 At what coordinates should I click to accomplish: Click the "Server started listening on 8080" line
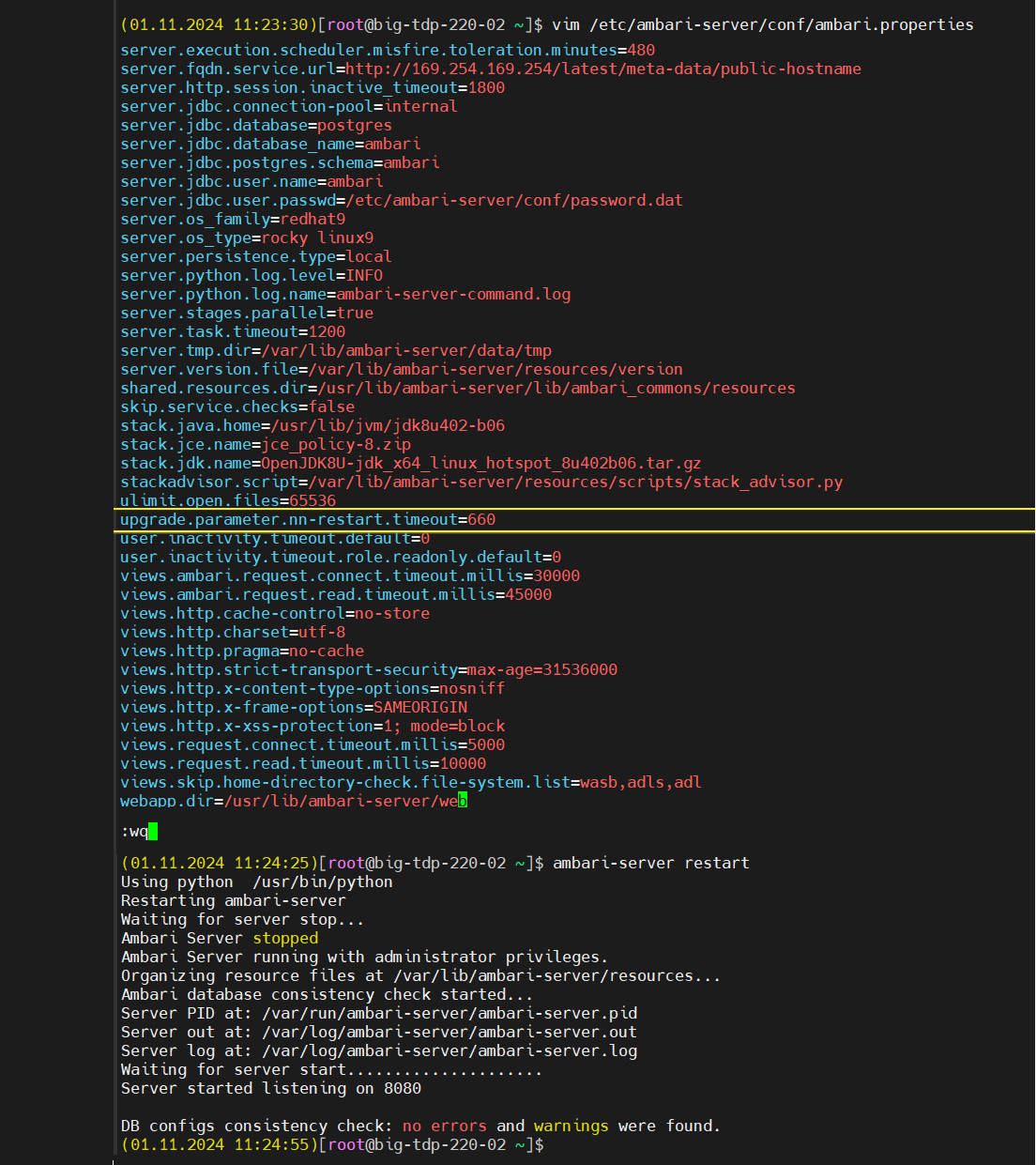point(271,1089)
